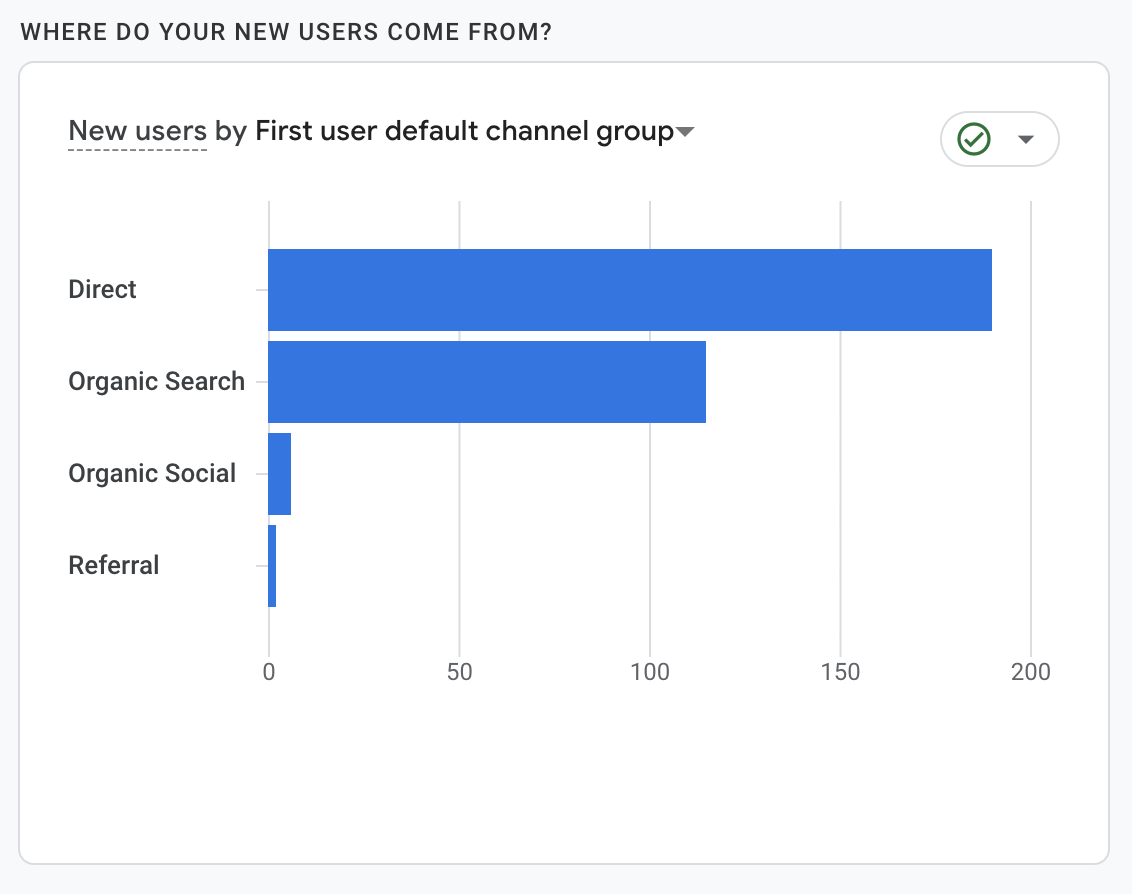This screenshot has height=894, width=1132.
Task: Click the "Referral" channel label
Action: (114, 566)
